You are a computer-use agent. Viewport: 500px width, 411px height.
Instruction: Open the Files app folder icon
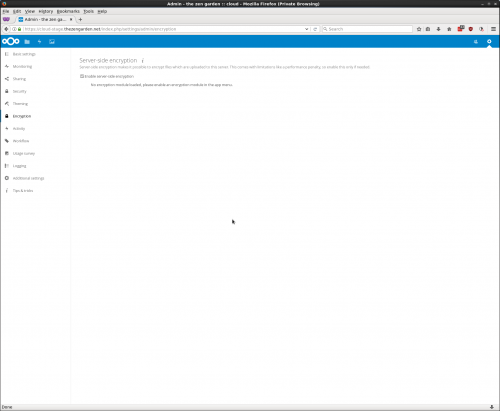27,42
